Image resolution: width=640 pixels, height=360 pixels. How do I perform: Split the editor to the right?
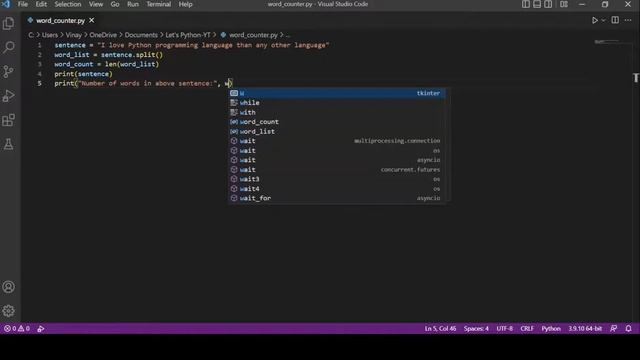615,20
